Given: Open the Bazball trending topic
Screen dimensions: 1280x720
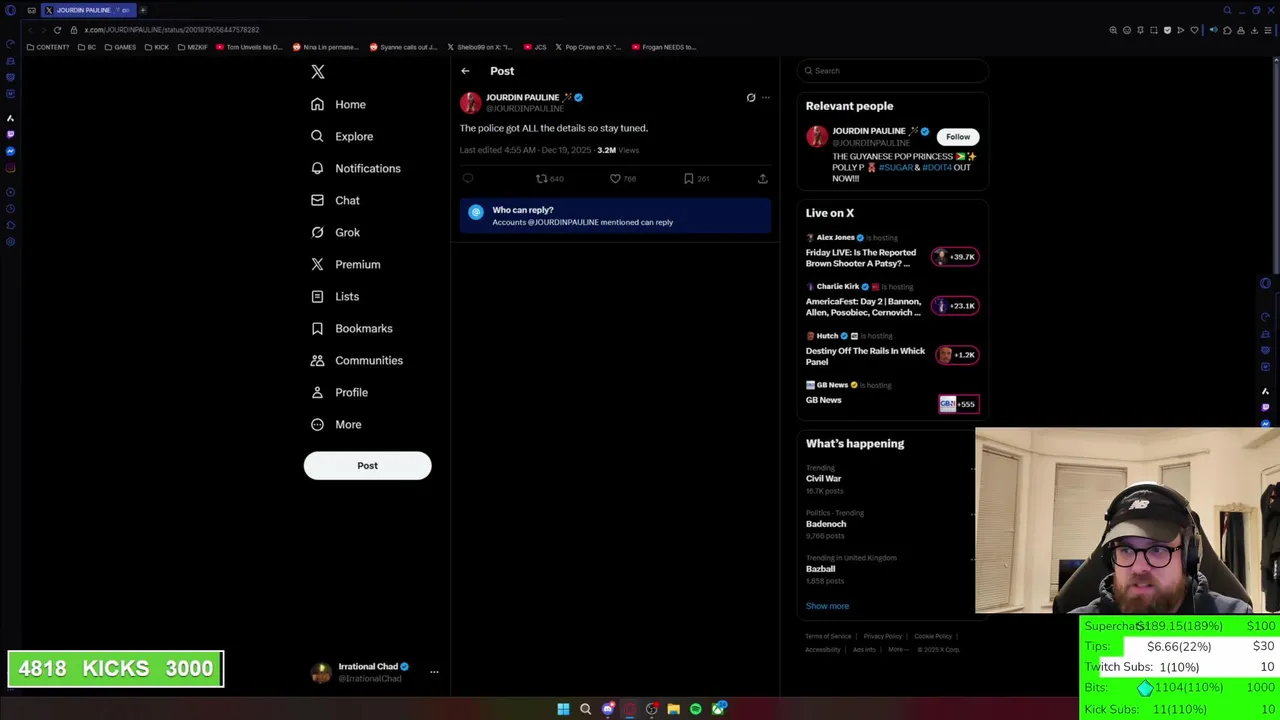Looking at the screenshot, I should coord(820,568).
